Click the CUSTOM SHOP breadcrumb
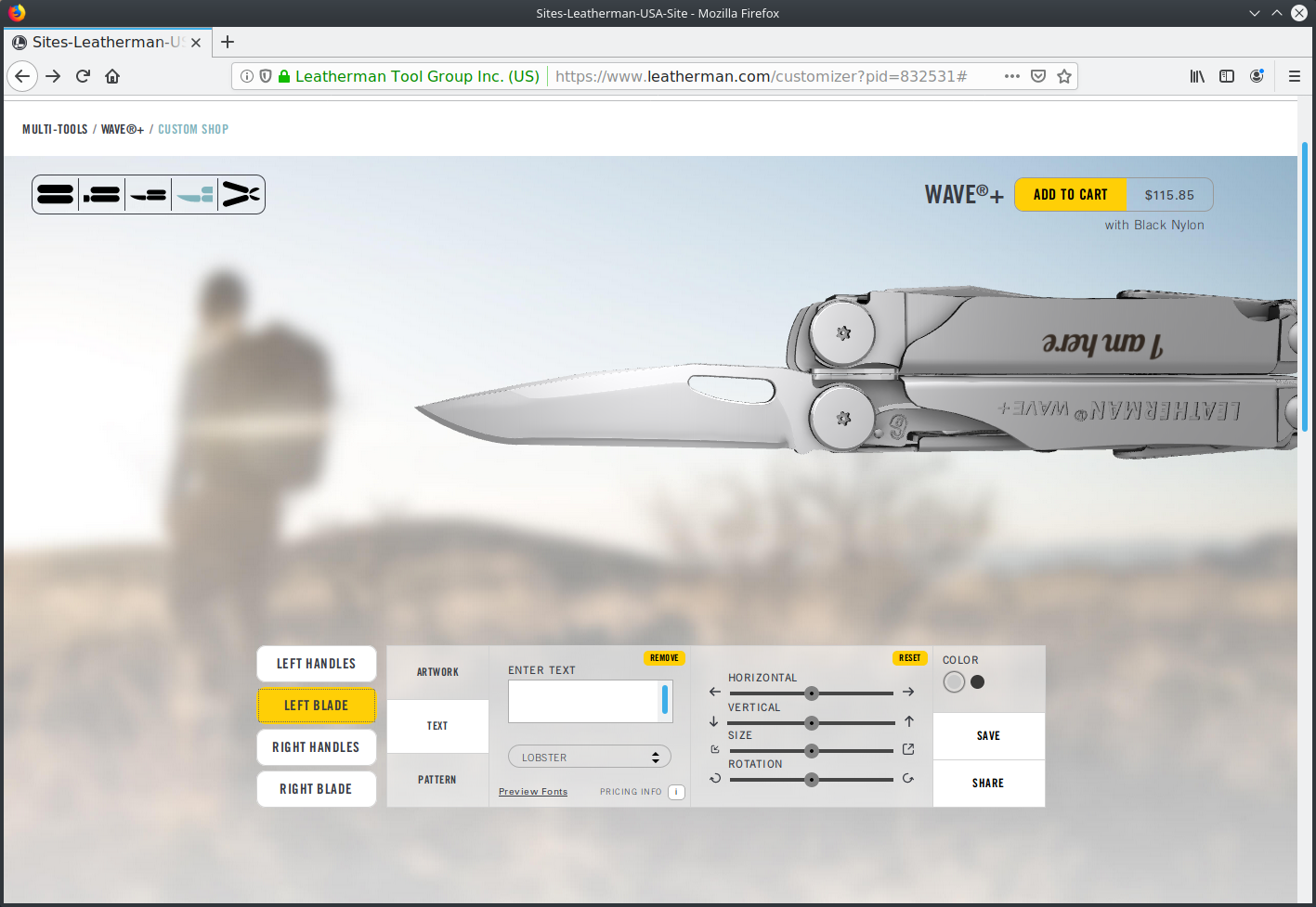The height and width of the screenshot is (907, 1316). point(193,129)
